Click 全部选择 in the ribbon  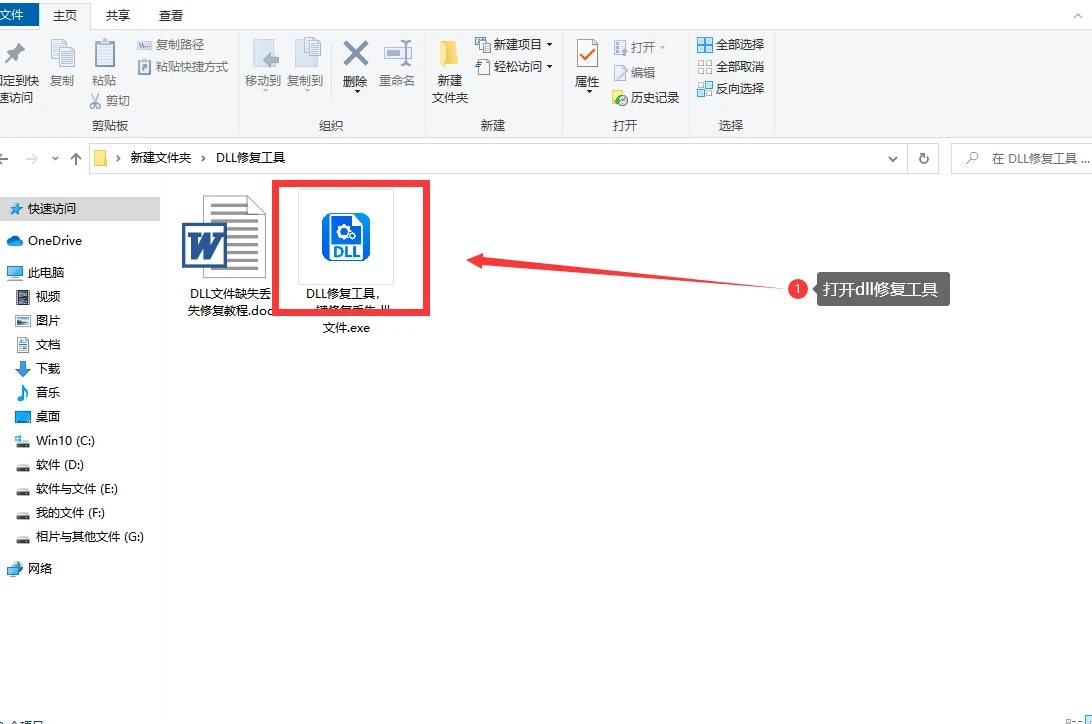(731, 45)
